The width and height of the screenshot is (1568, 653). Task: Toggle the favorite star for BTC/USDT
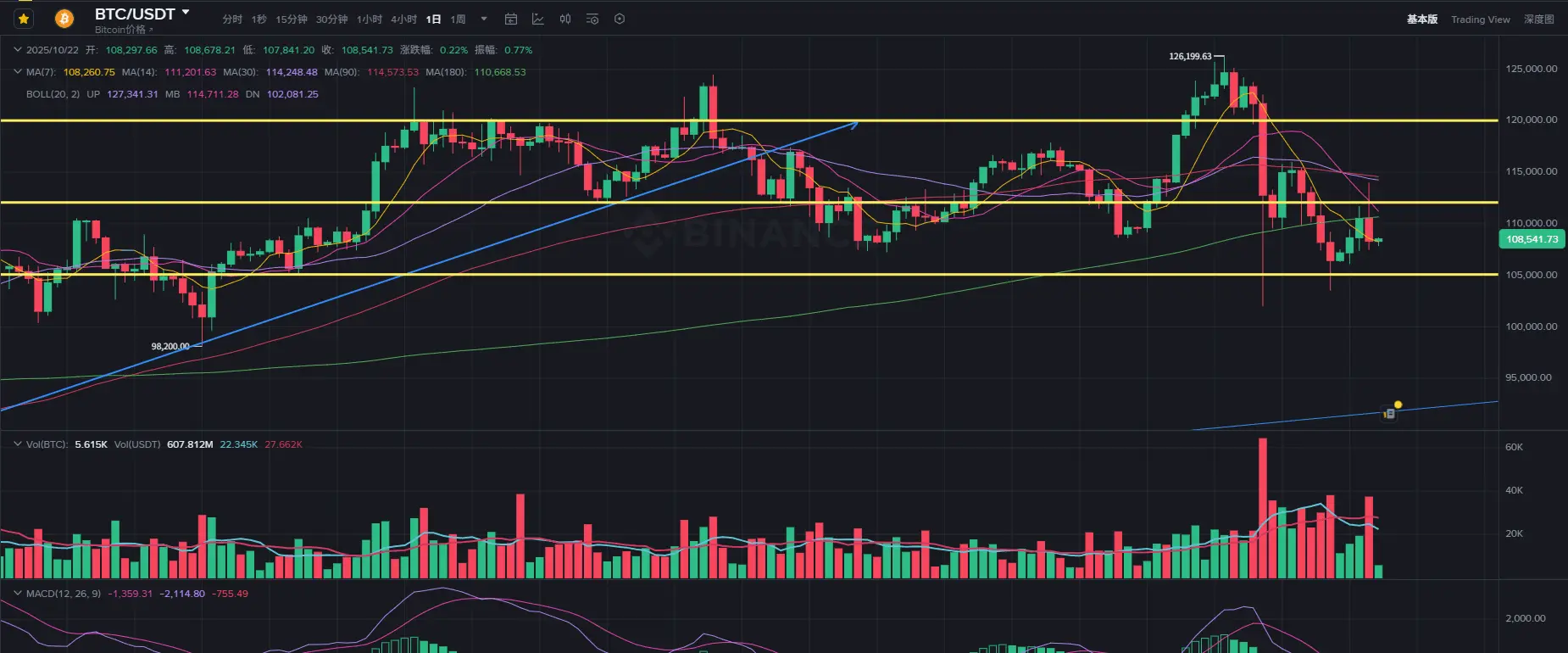24,19
